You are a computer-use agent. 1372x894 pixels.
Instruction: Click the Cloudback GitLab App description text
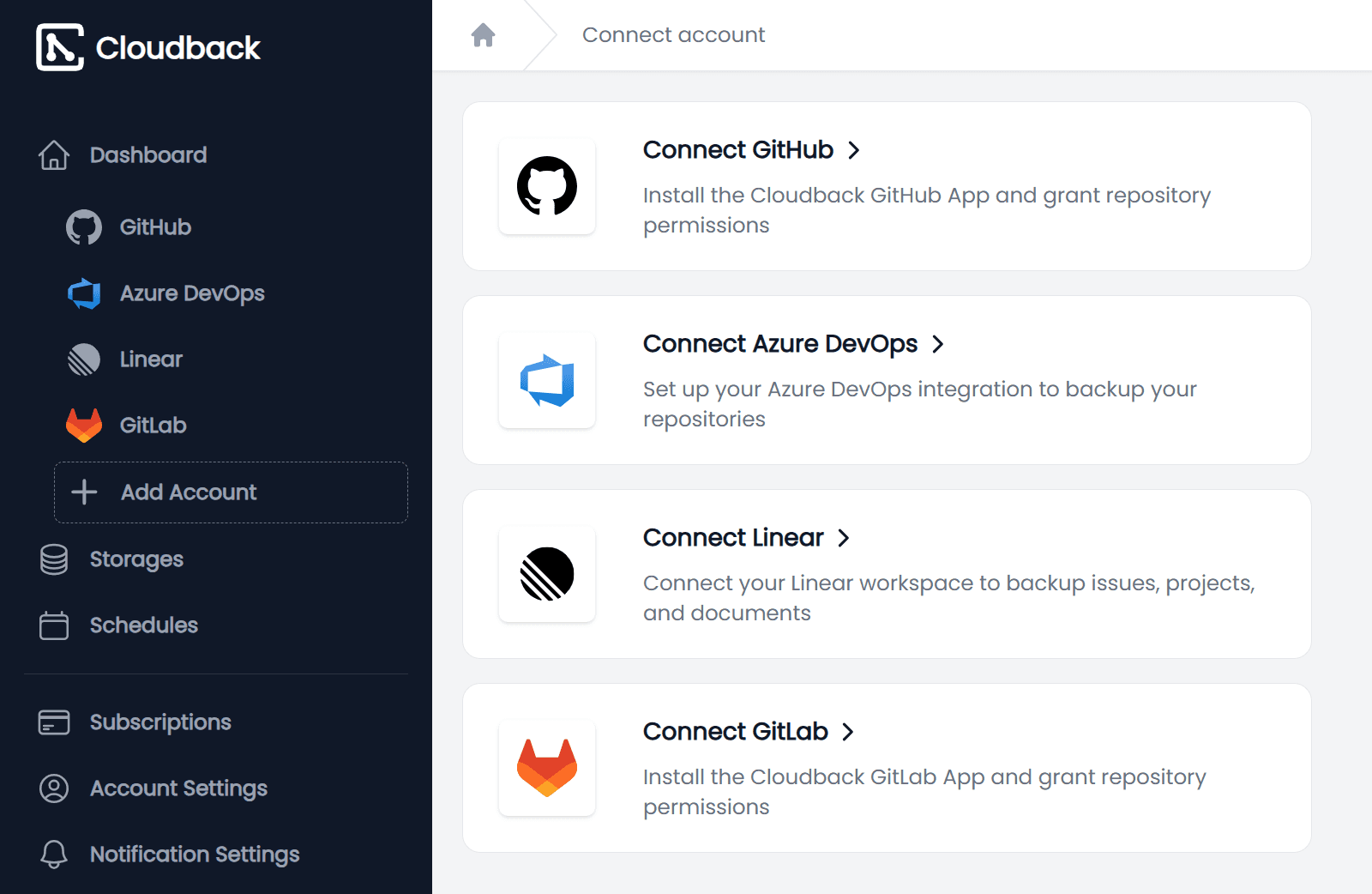[924, 792]
